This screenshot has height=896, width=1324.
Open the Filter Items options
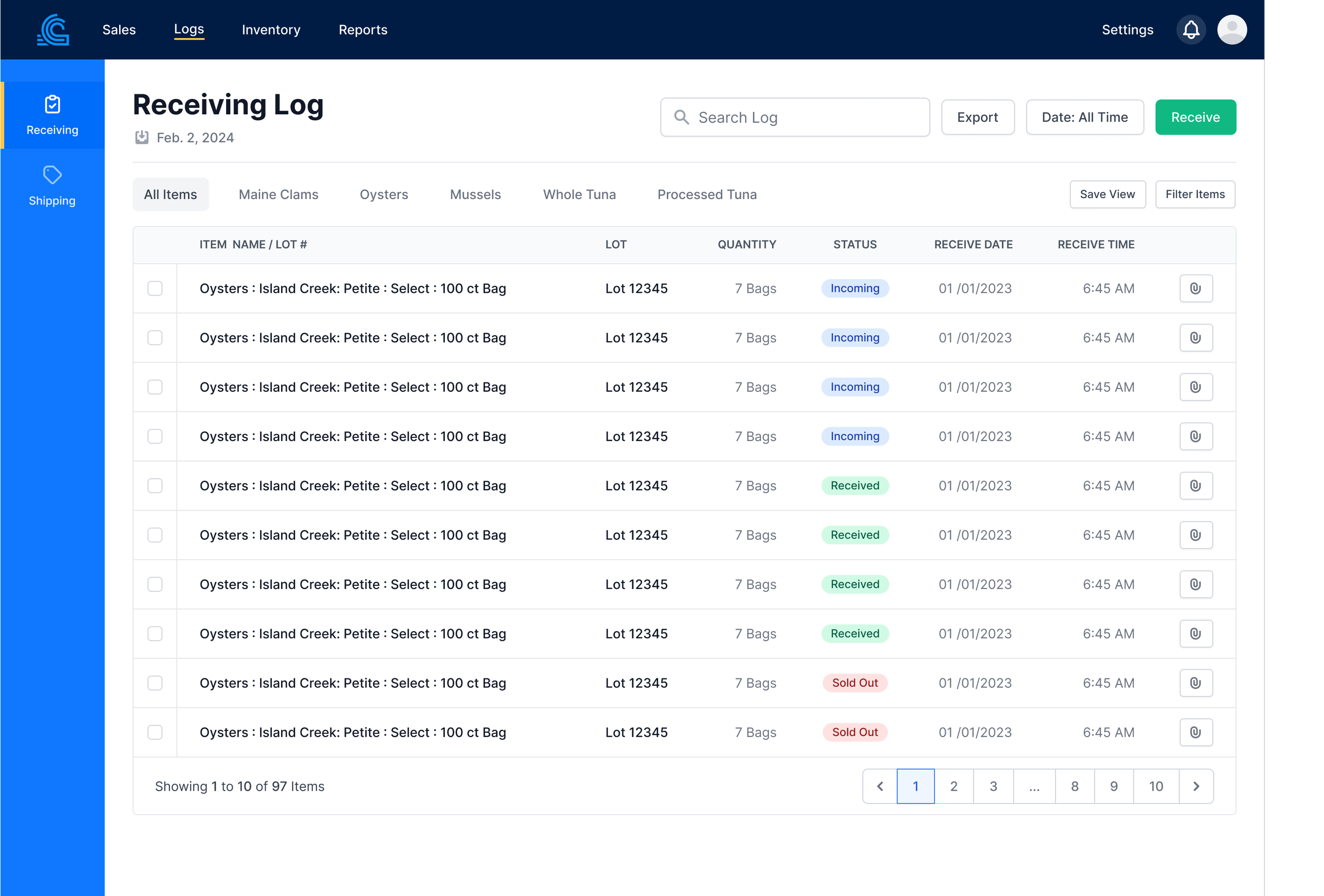(1195, 195)
